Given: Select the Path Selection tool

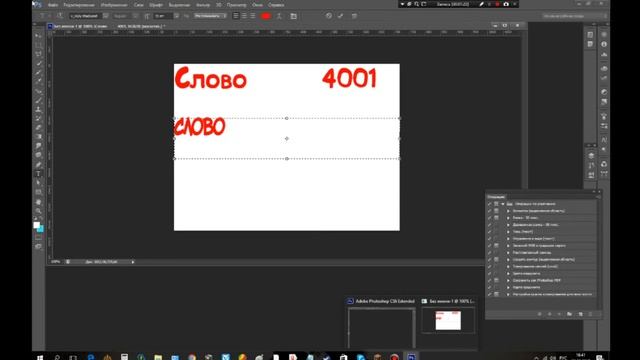Looking at the screenshot, I should [38, 183].
